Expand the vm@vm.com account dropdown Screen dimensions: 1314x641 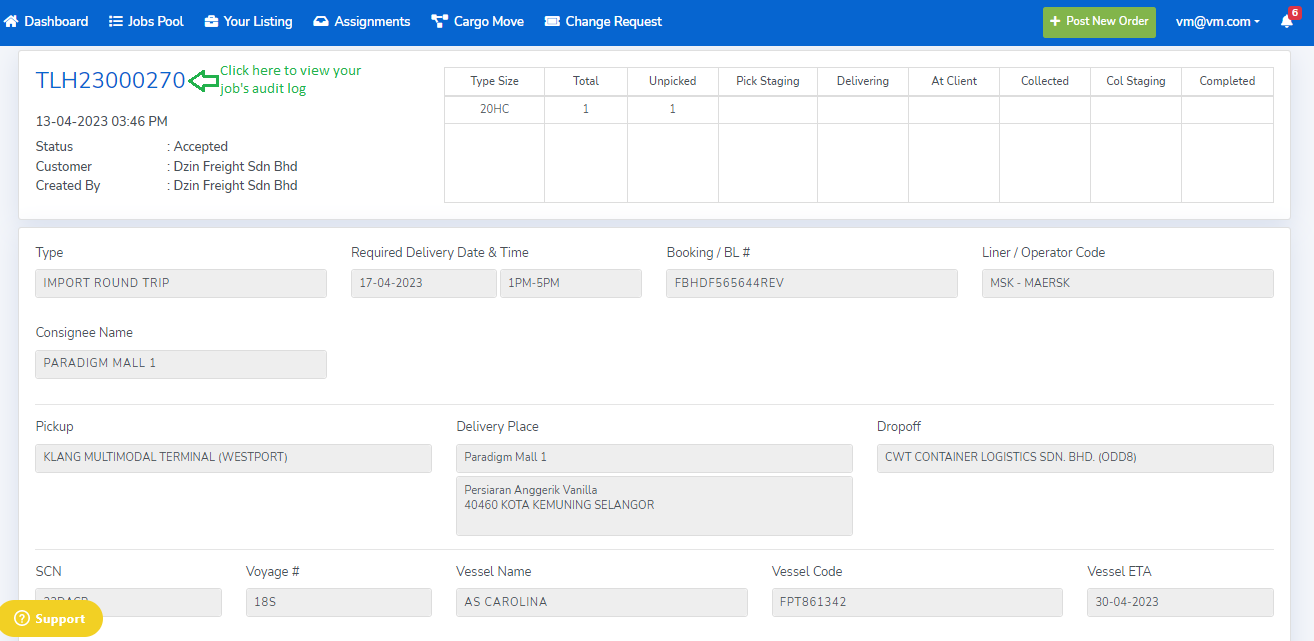[x=1217, y=22]
